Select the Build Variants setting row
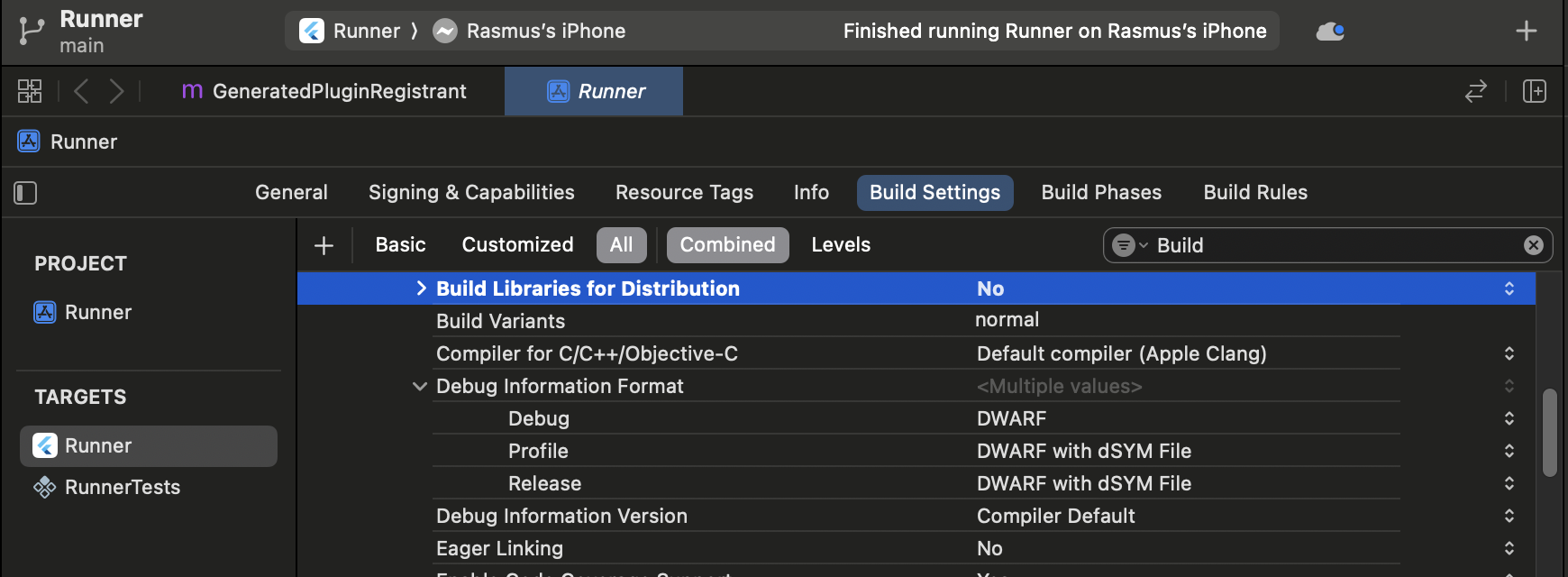 (916, 321)
